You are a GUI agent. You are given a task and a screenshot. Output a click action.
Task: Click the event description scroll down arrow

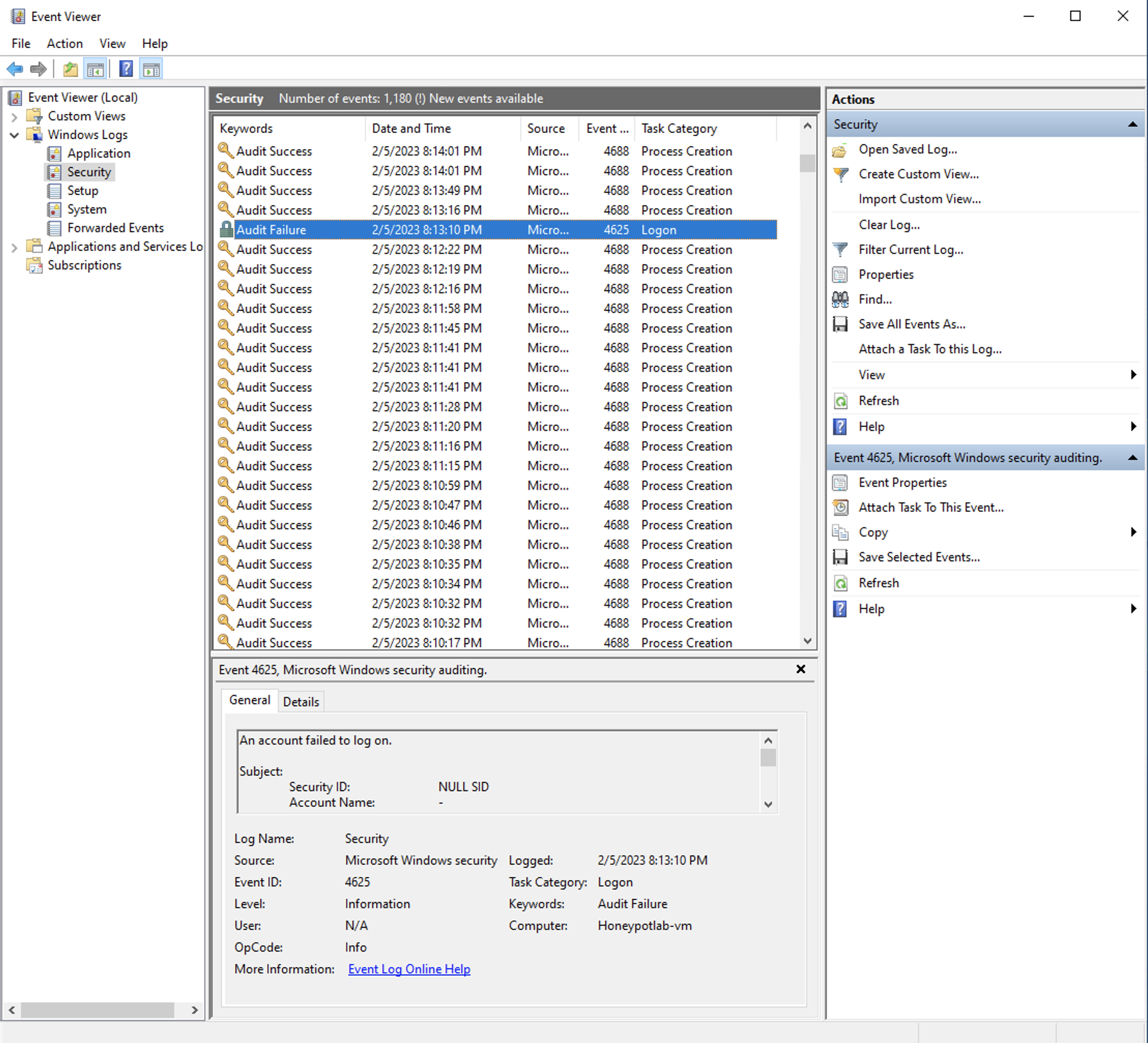(x=768, y=804)
